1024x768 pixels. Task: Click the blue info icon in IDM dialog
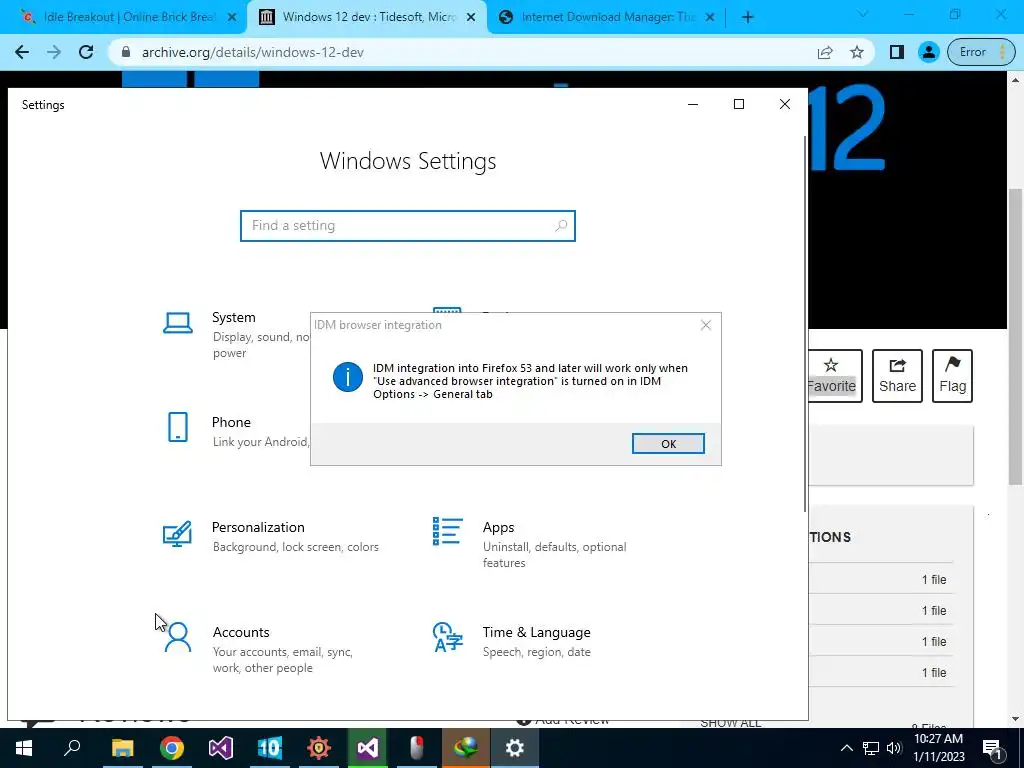(347, 377)
